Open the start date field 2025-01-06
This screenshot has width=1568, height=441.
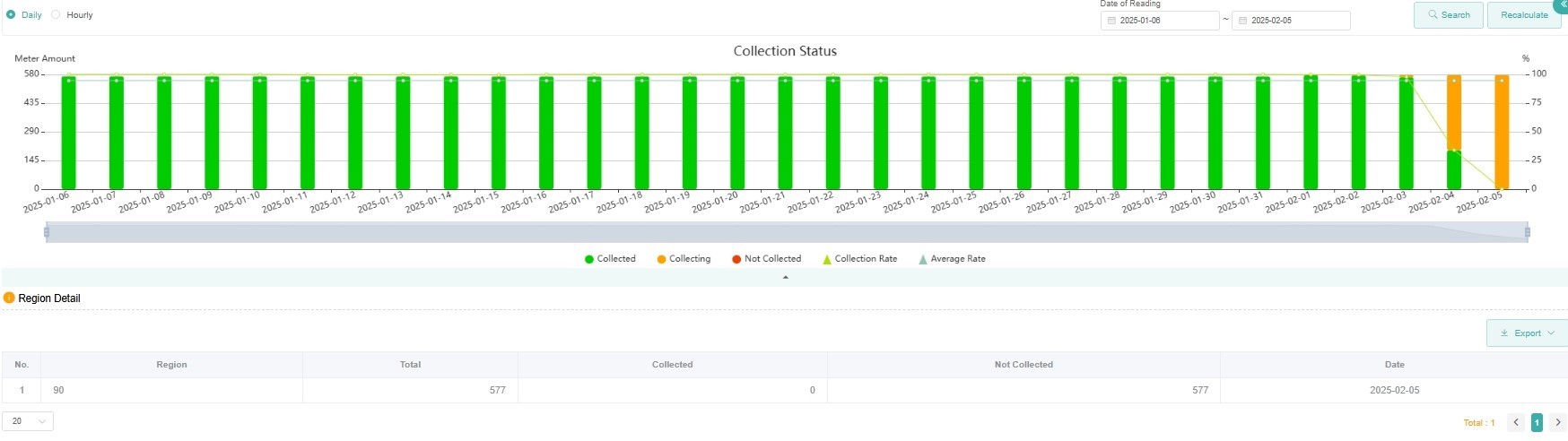1159,21
